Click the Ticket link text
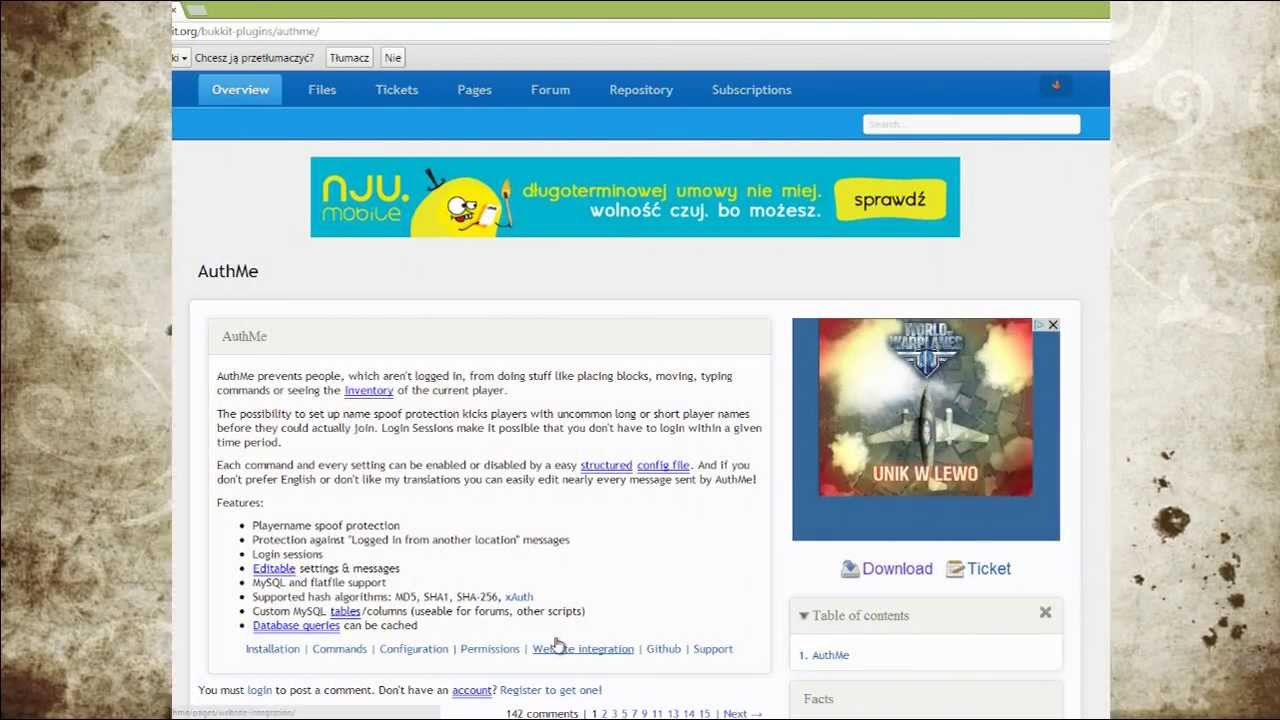The image size is (1280, 720). (x=989, y=569)
